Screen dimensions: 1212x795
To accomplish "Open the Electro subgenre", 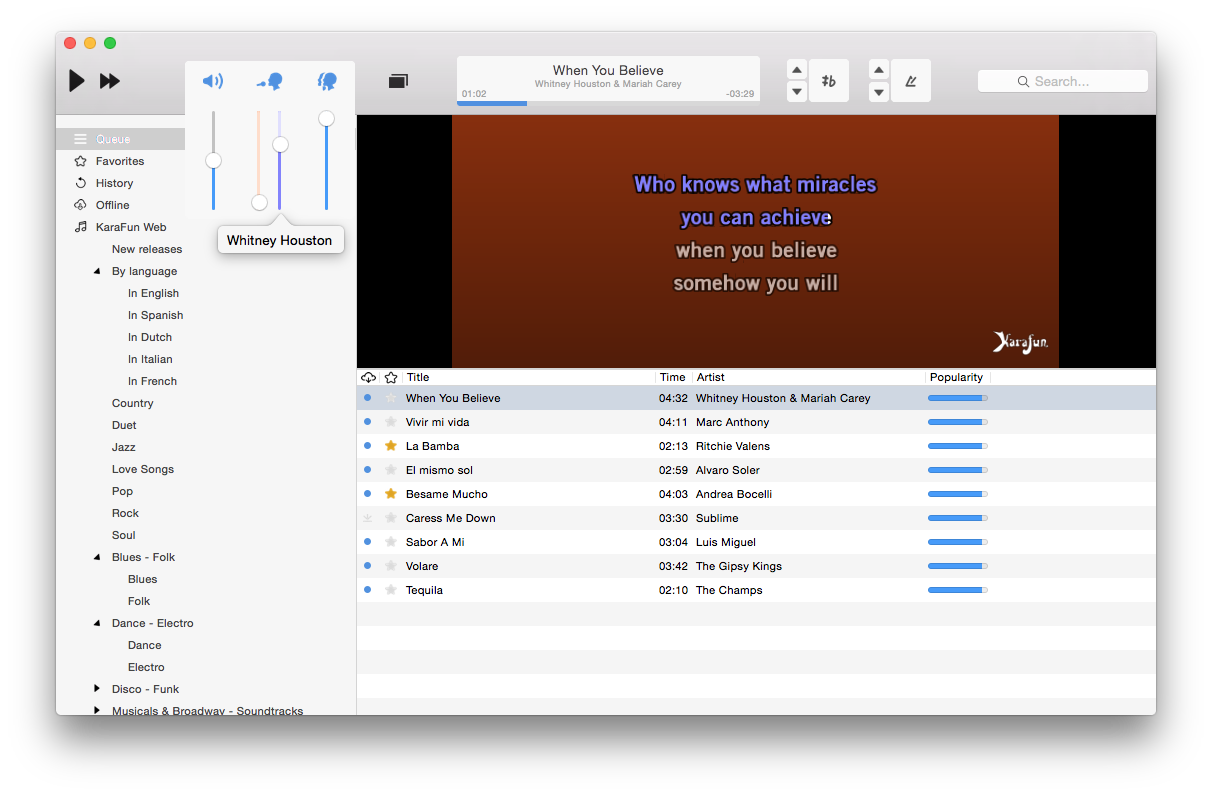I will pos(146,667).
